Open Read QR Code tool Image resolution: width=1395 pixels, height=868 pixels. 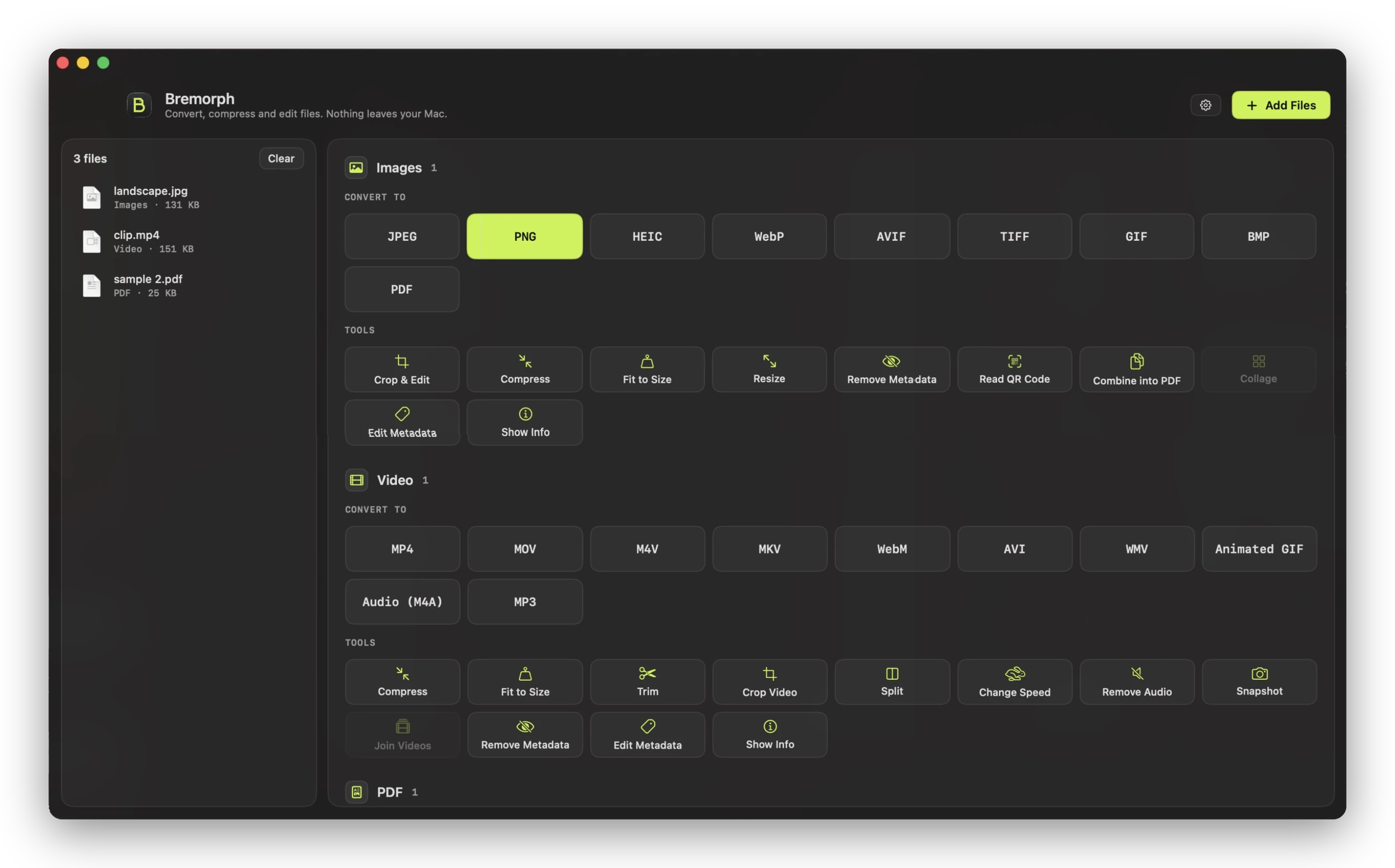point(1014,369)
